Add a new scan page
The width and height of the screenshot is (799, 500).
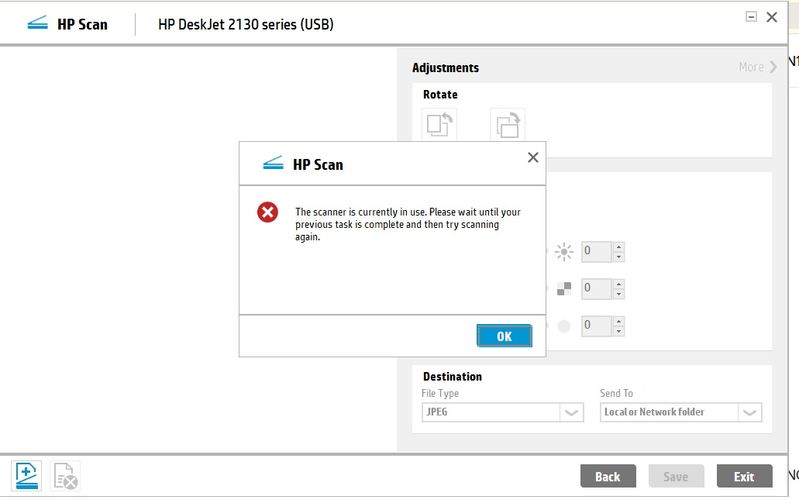26,476
